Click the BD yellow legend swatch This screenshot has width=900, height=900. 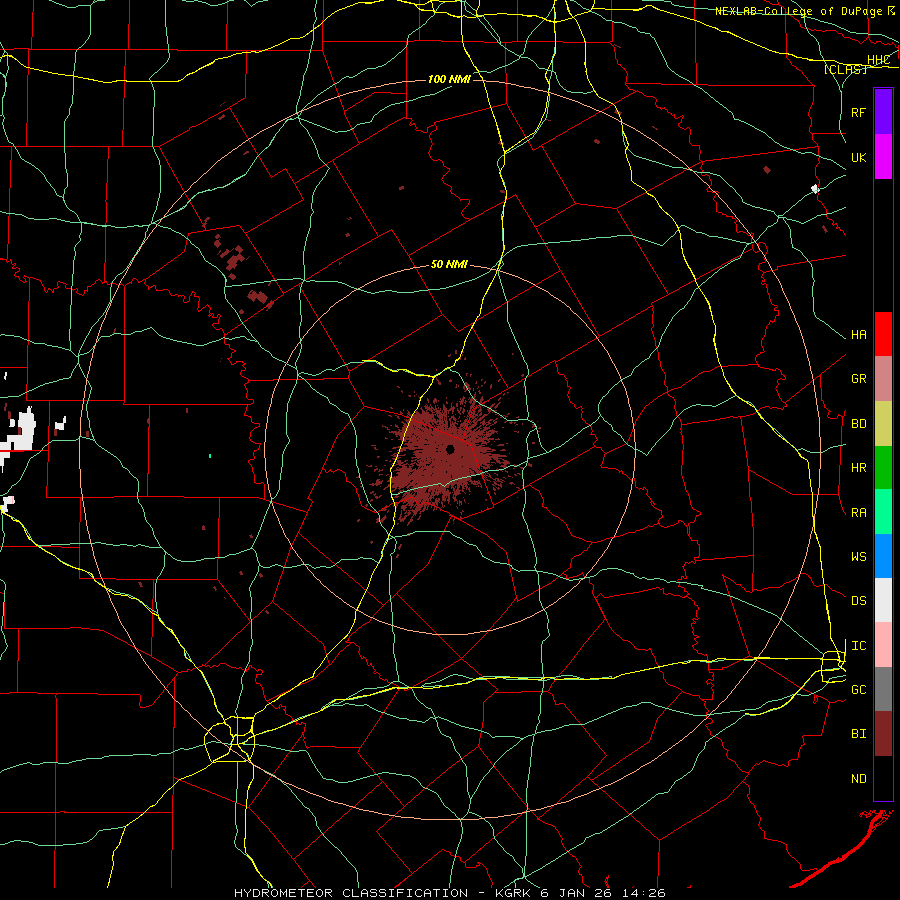(x=883, y=424)
